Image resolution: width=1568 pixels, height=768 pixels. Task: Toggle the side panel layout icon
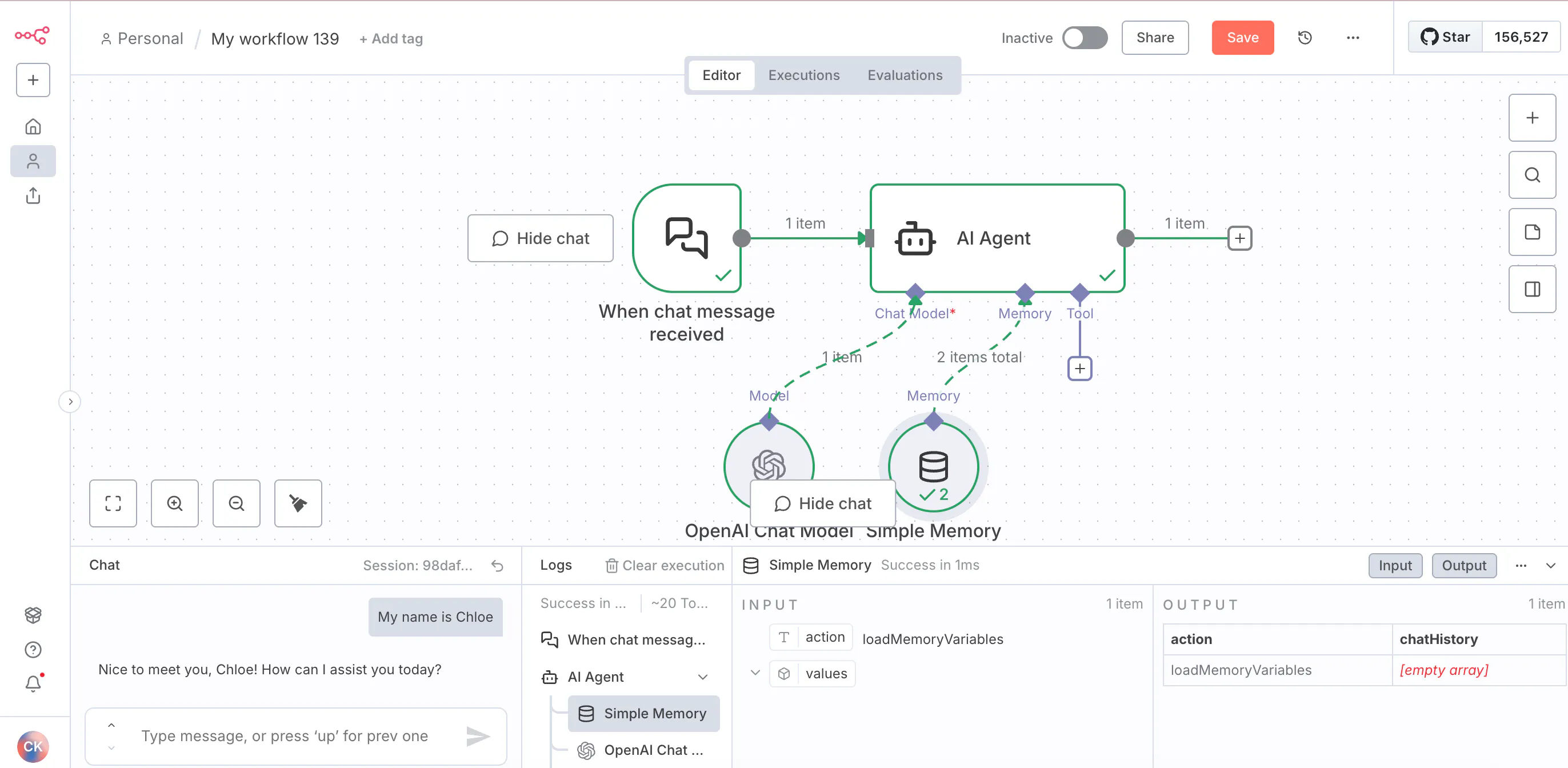pos(1532,289)
